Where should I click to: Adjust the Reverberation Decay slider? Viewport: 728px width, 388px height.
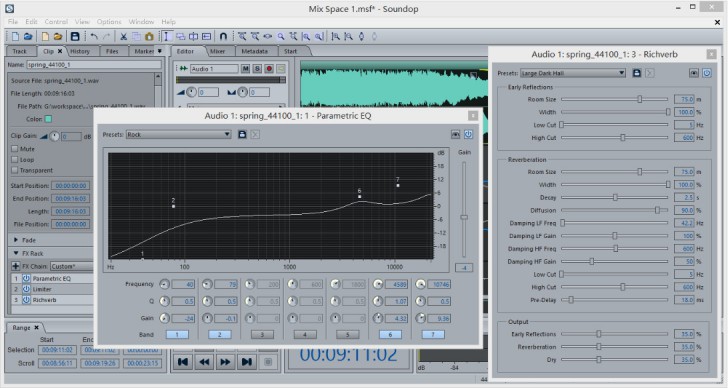[615, 197]
